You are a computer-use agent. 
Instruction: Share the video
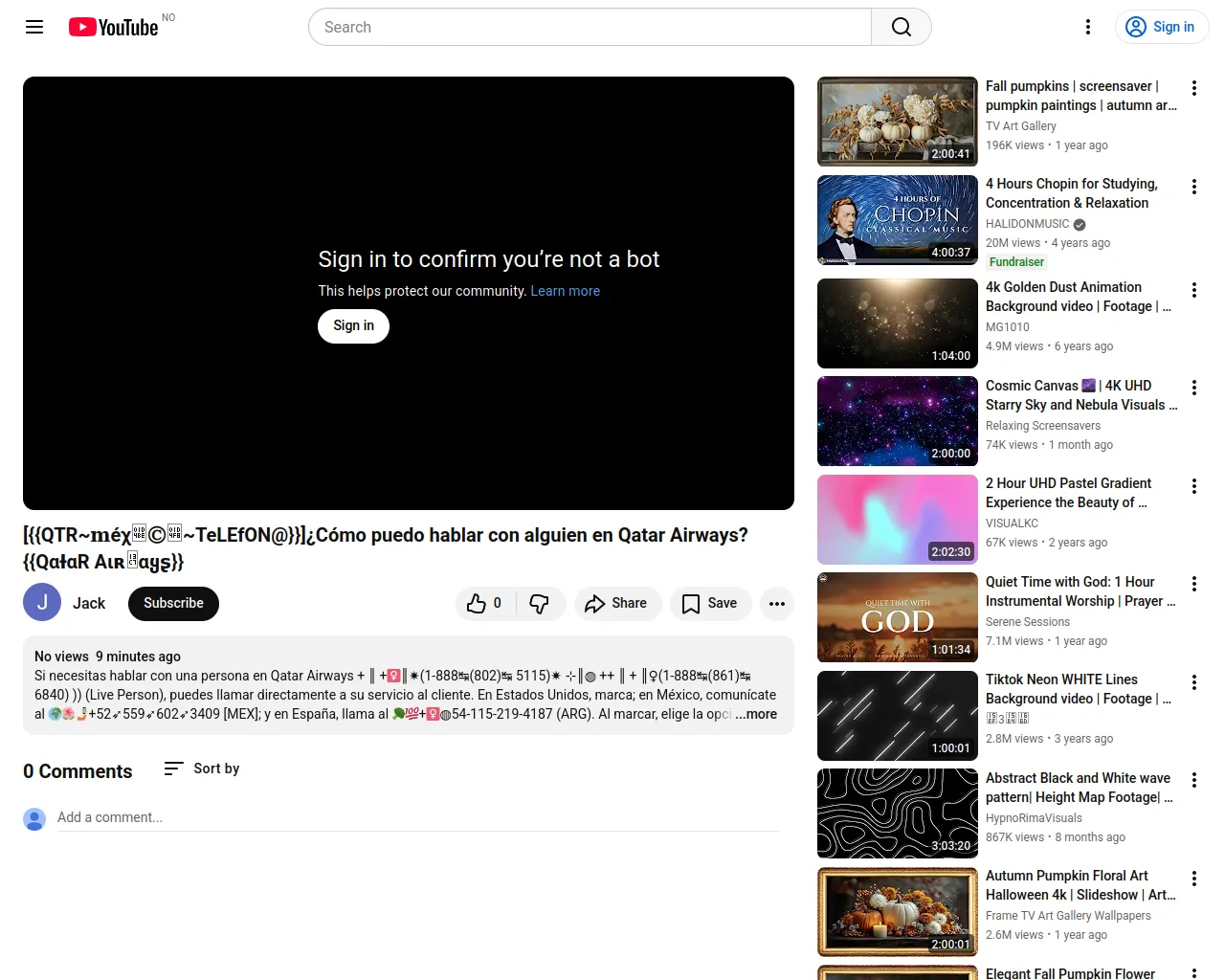tap(617, 603)
